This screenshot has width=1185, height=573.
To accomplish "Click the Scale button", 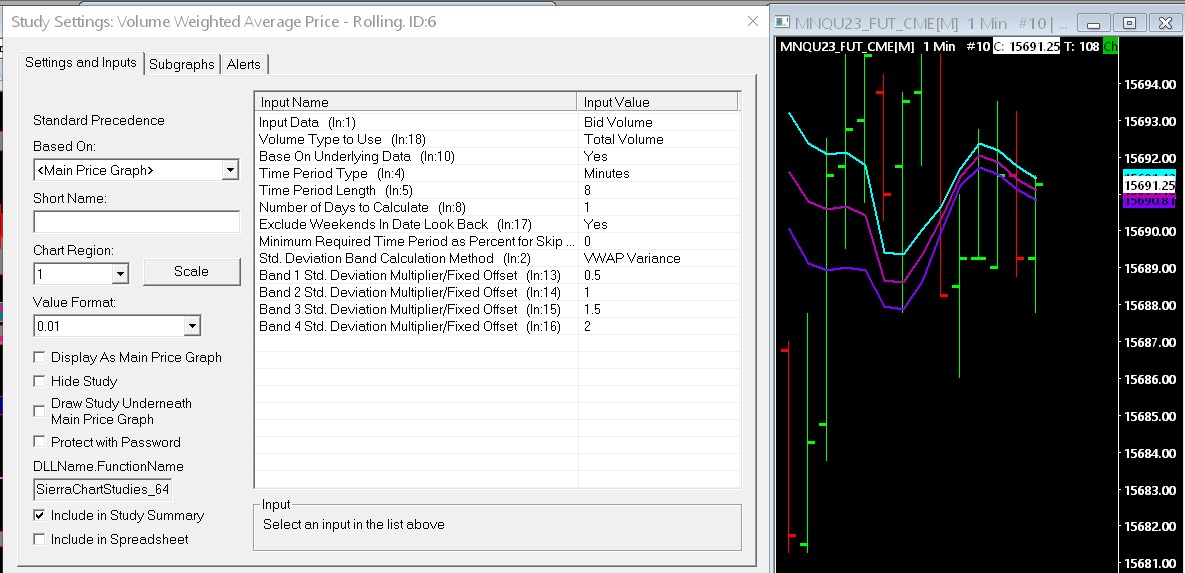I will [x=191, y=271].
